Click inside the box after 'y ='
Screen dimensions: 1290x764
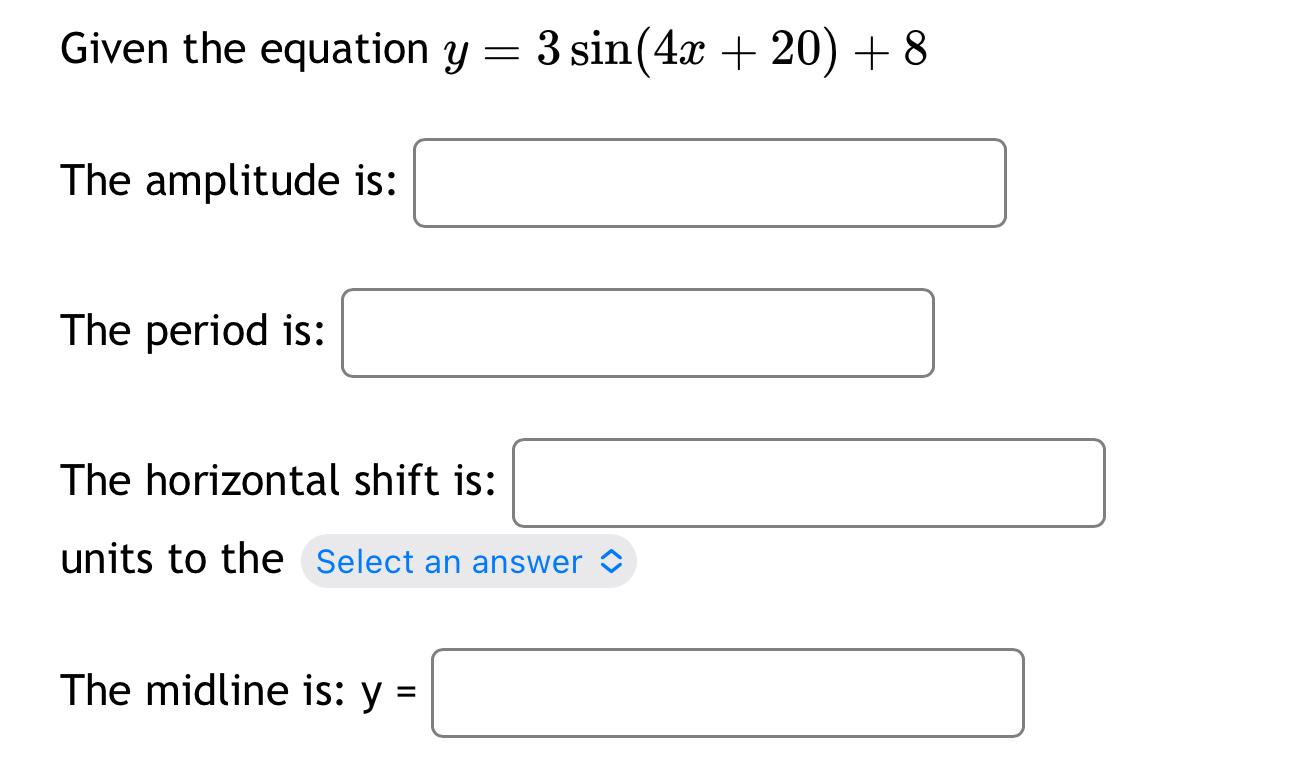[x=728, y=693]
